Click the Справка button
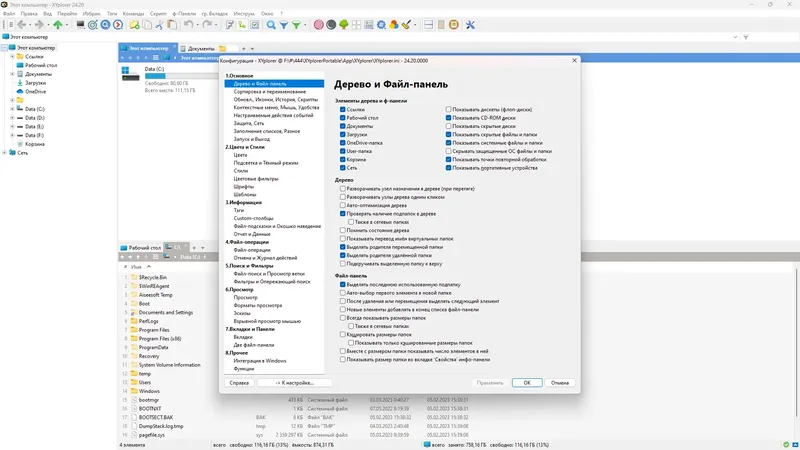This screenshot has height=450, width=800. pyautogui.click(x=239, y=383)
